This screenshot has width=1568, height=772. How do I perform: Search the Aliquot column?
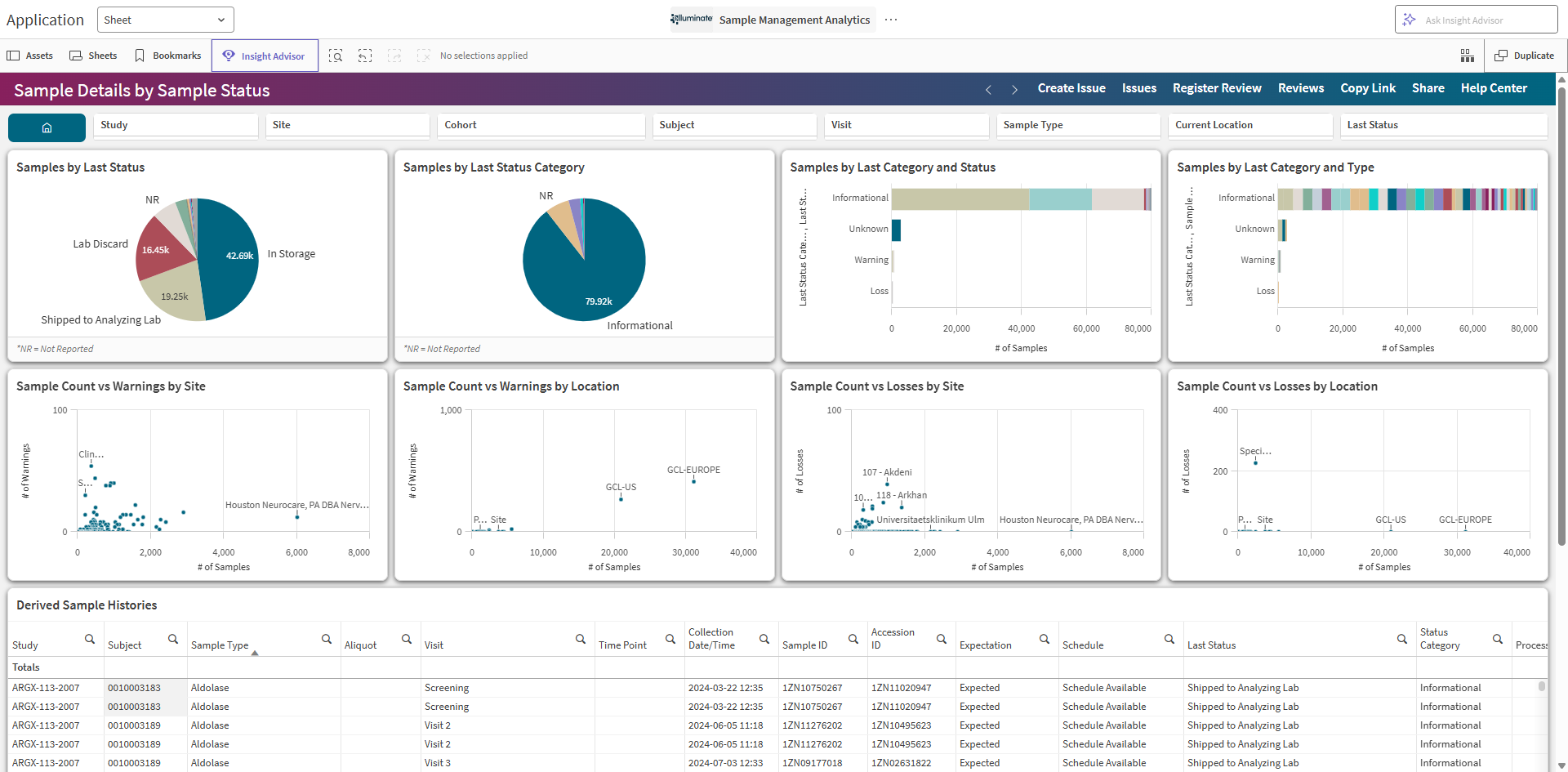pyautogui.click(x=407, y=639)
